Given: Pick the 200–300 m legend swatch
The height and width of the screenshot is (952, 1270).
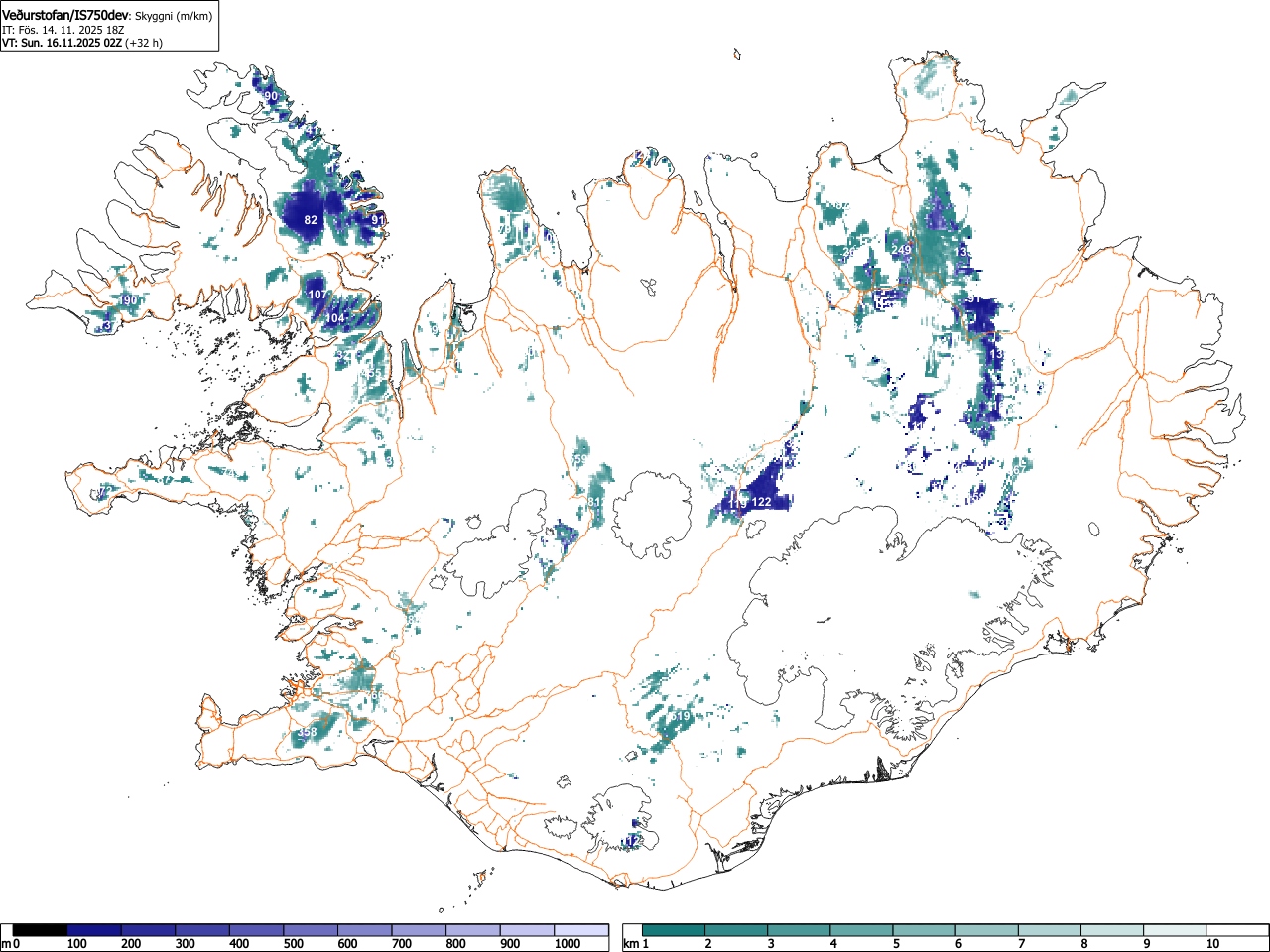Looking at the screenshot, I should 149,930.
